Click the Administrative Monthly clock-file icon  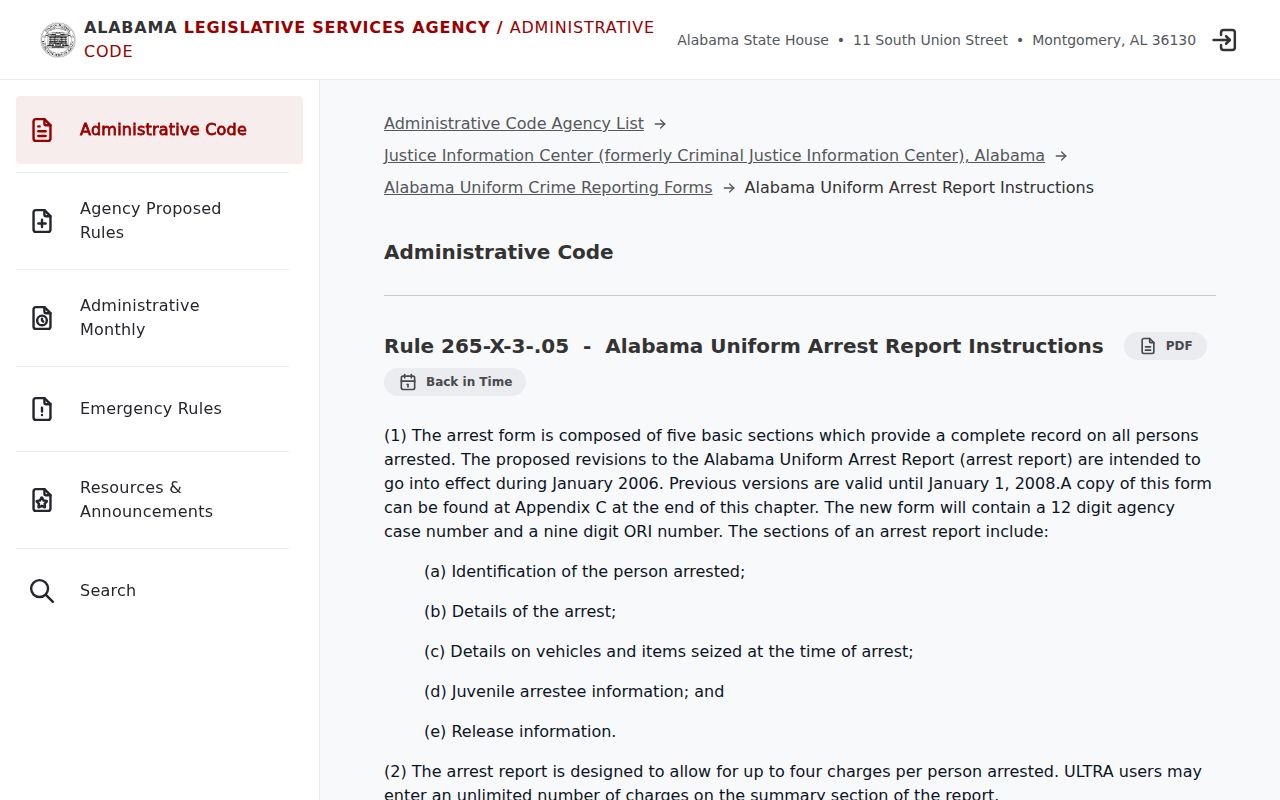[42, 318]
